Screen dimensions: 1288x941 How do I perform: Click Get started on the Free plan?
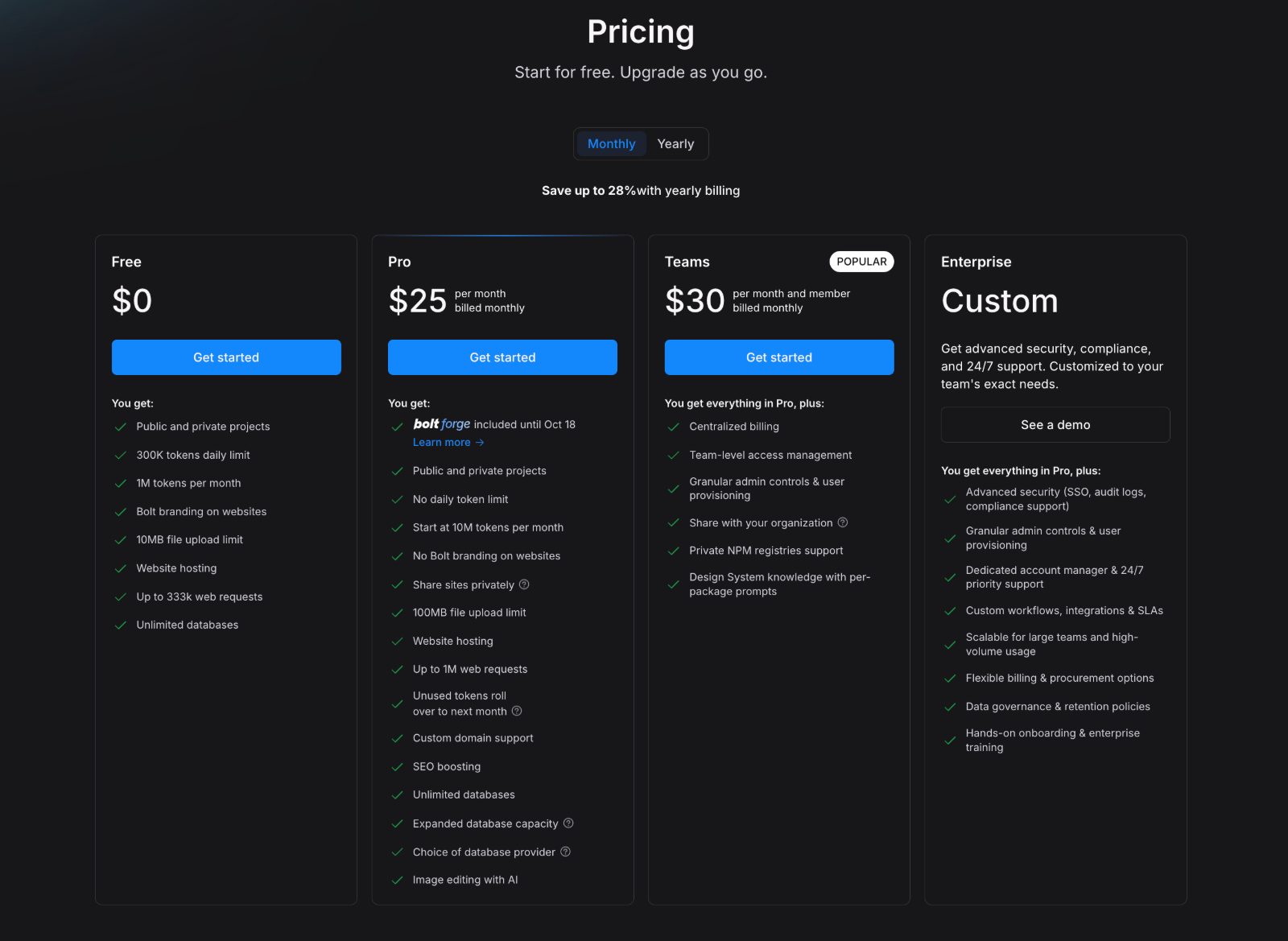226,357
